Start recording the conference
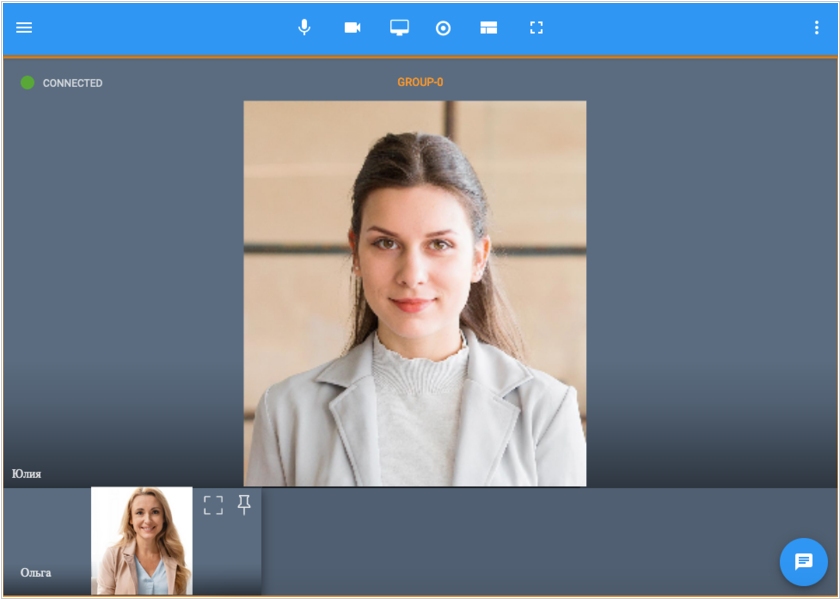 [443, 28]
